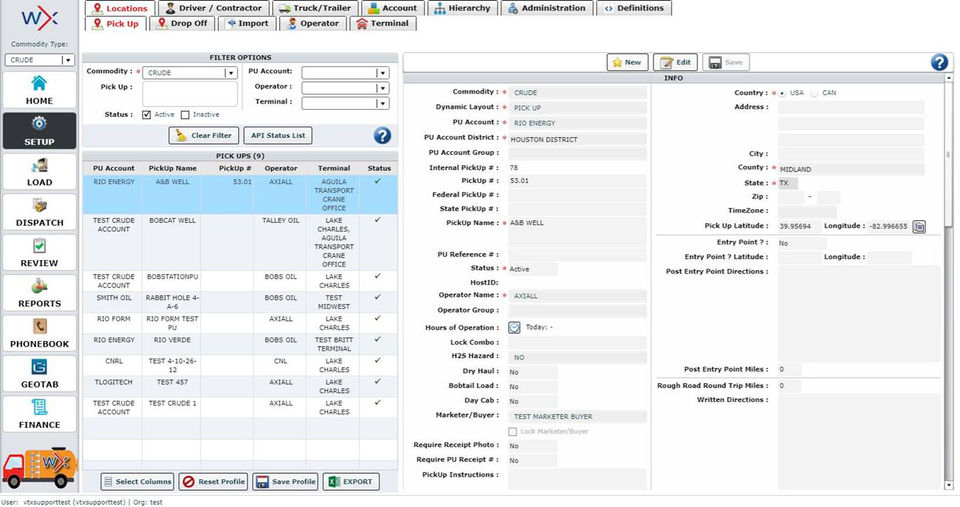
Task: Sort by the Status column header
Action: (x=378, y=168)
